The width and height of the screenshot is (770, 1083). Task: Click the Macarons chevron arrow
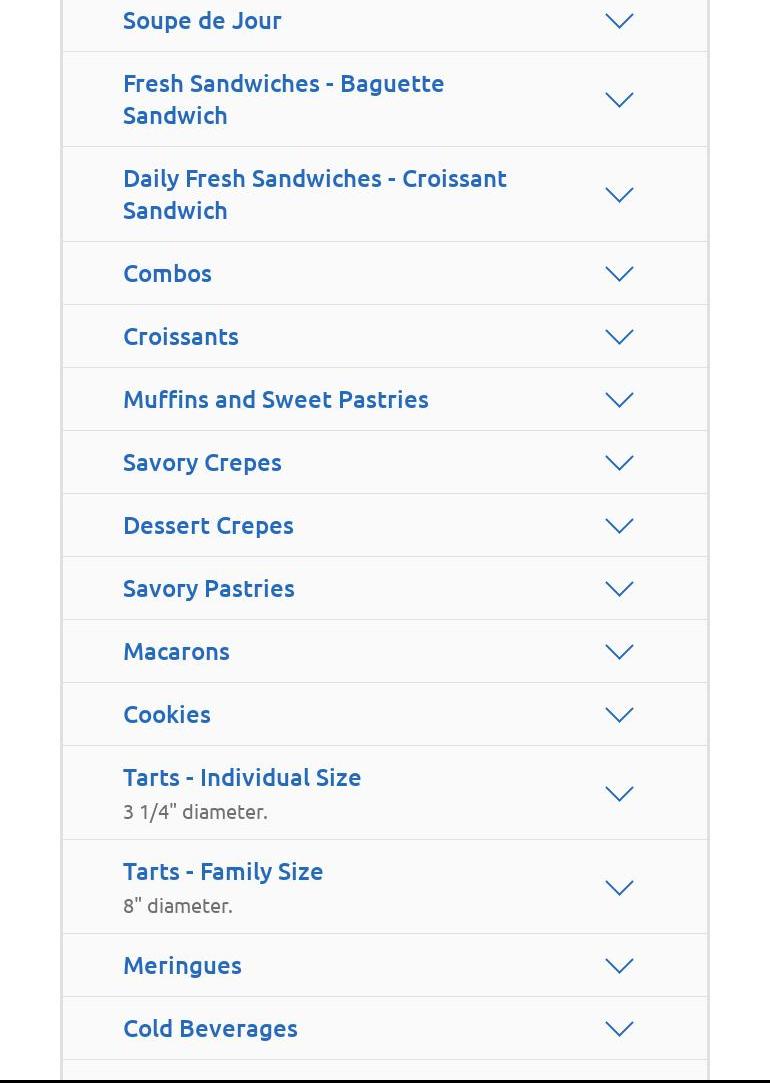pos(620,652)
